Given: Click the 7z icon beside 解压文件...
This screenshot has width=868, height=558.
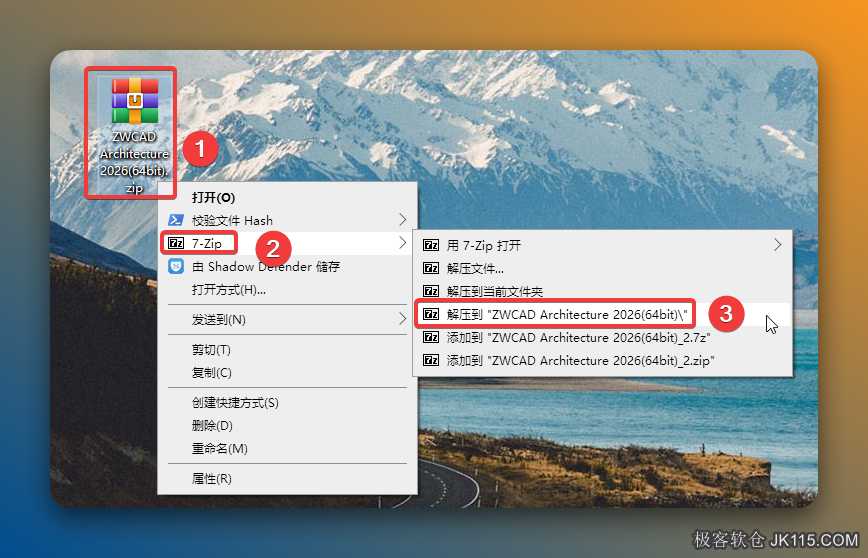Looking at the screenshot, I should [431, 268].
